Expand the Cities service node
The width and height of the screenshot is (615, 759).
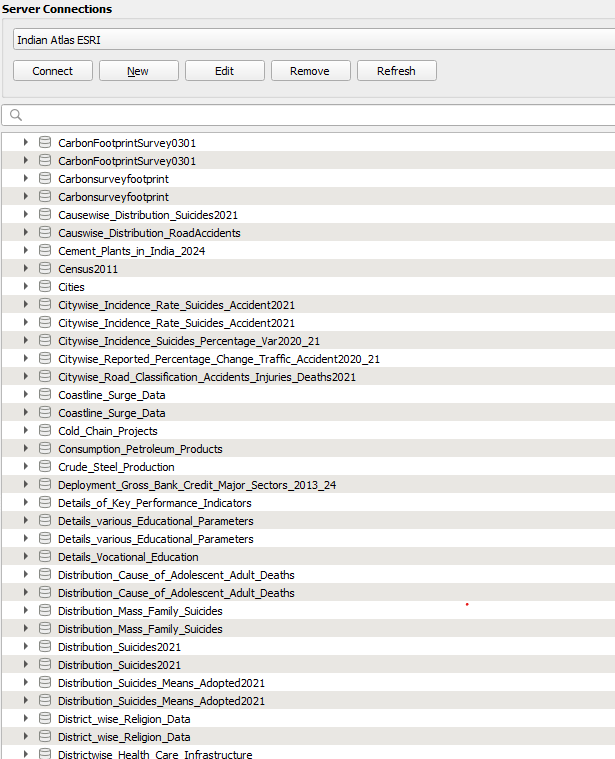[x=26, y=287]
